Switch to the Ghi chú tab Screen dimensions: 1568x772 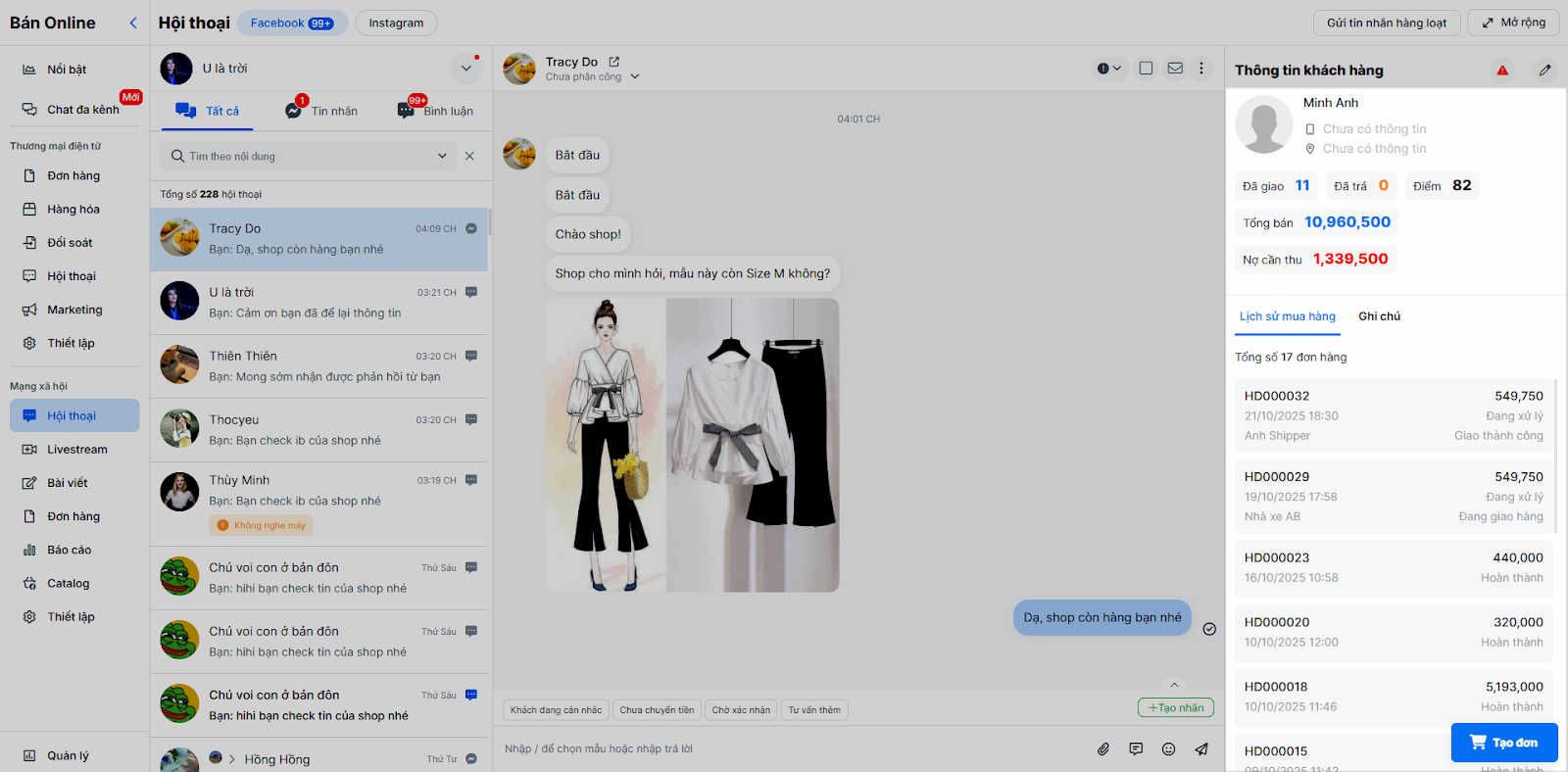point(1380,316)
